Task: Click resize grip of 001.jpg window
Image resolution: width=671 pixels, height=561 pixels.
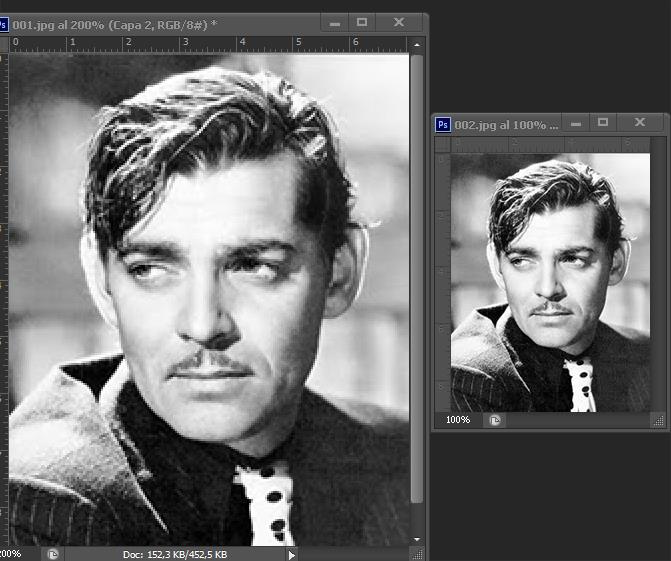Action: 417,555
